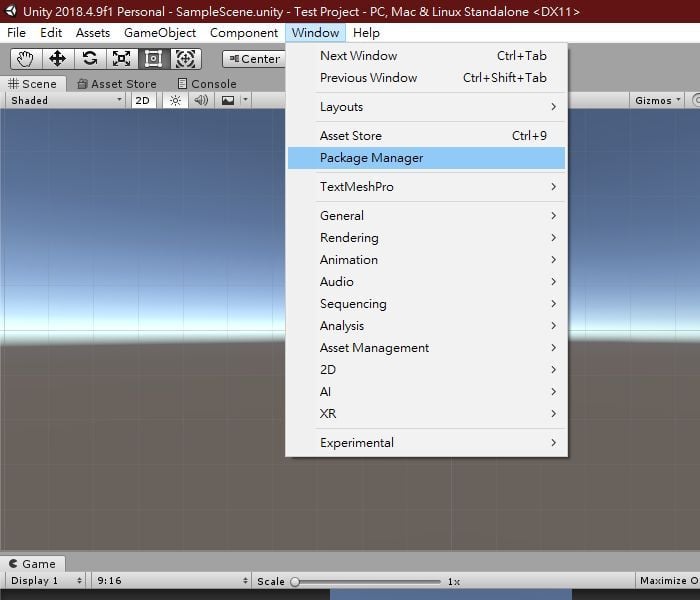Open the GameObject menu
Screen dimensions: 700x600
tap(160, 33)
